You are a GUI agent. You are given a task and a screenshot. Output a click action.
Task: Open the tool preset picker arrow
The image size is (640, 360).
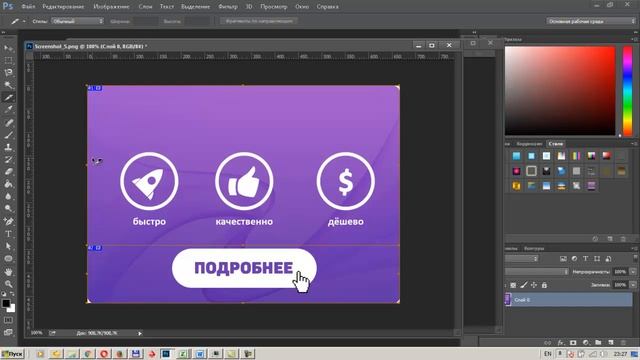[x=24, y=21]
